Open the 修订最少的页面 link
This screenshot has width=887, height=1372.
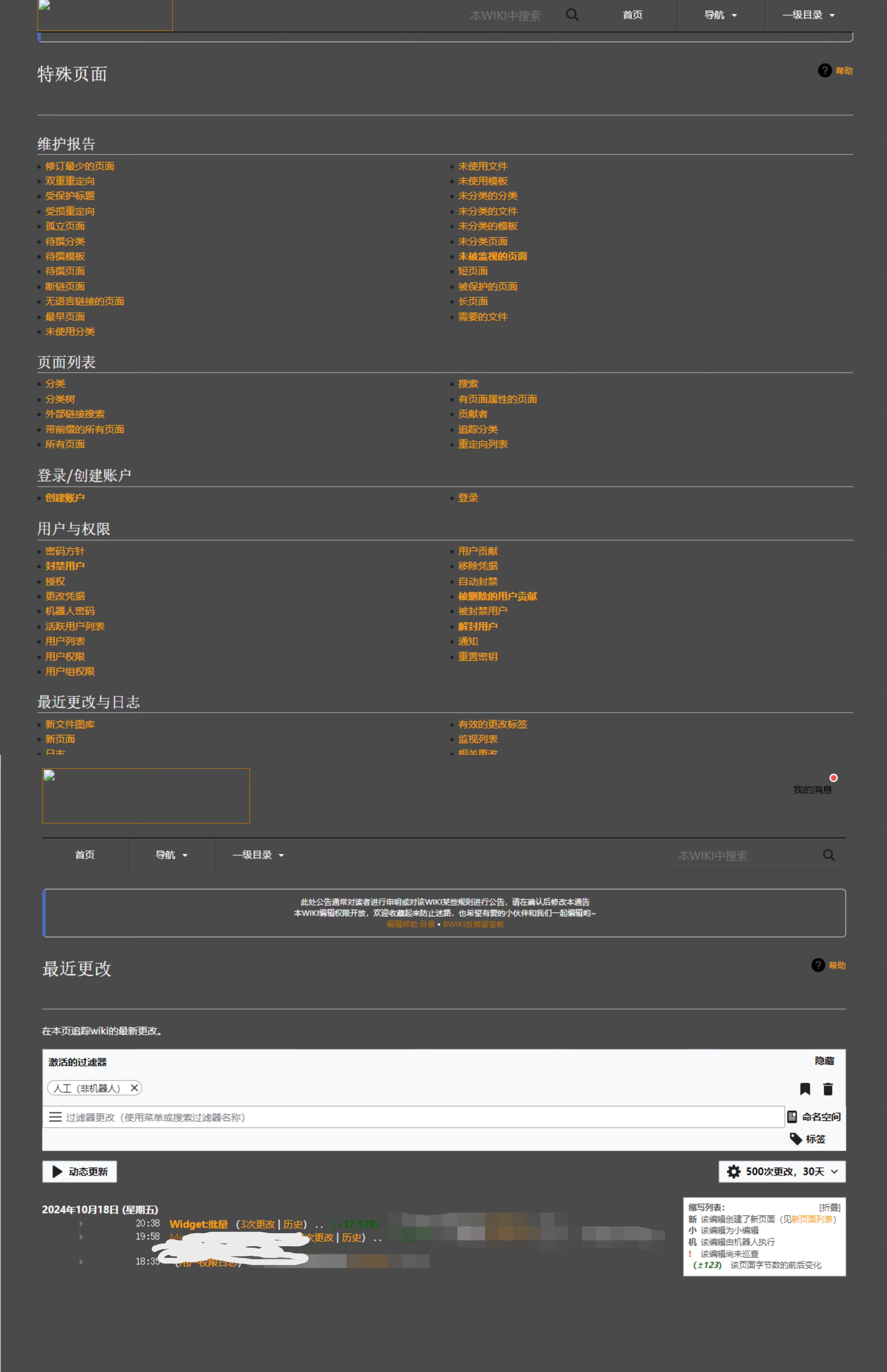80,166
